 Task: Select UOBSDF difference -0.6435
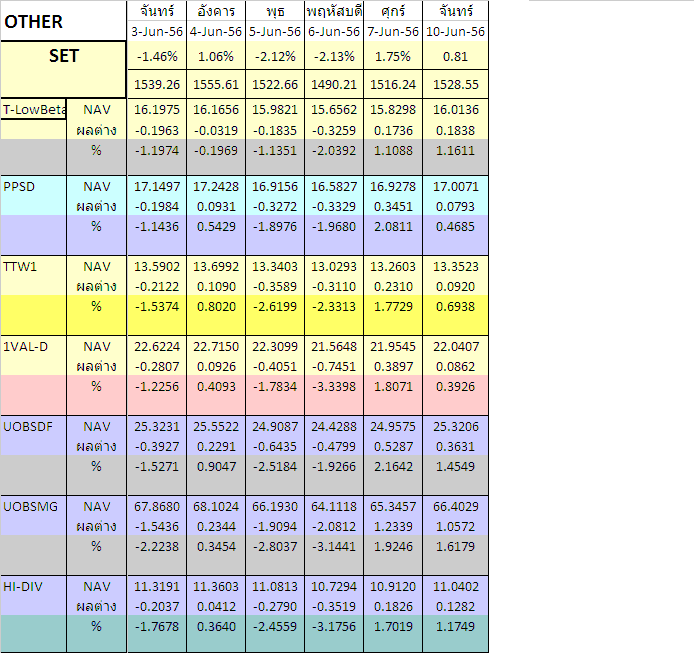[275, 446]
